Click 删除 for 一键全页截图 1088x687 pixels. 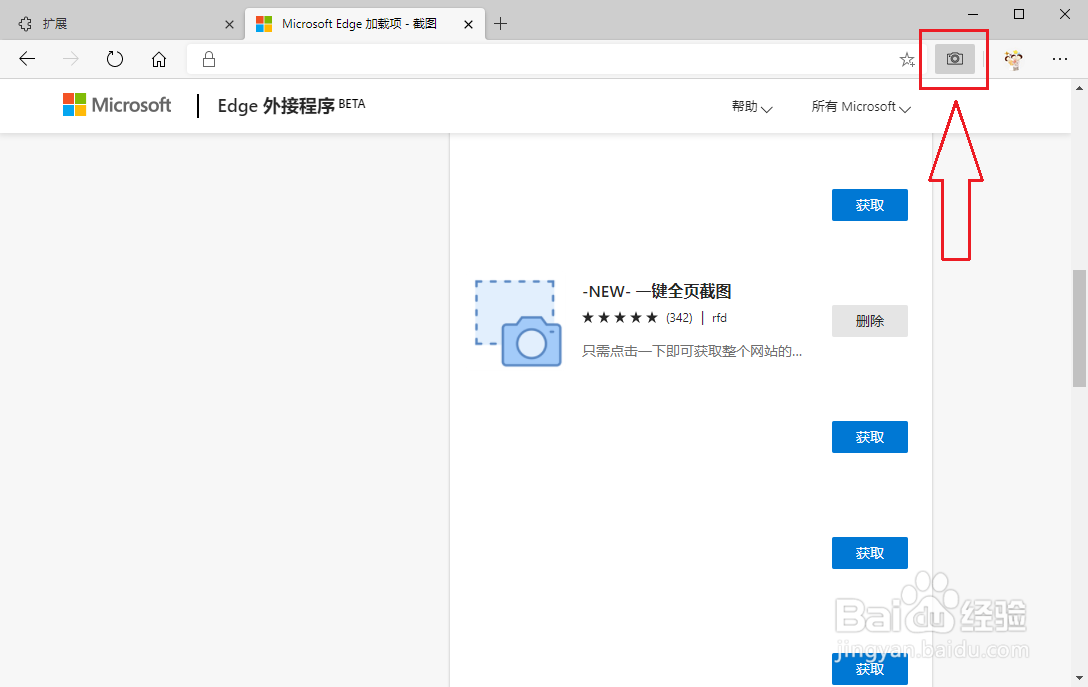click(869, 321)
